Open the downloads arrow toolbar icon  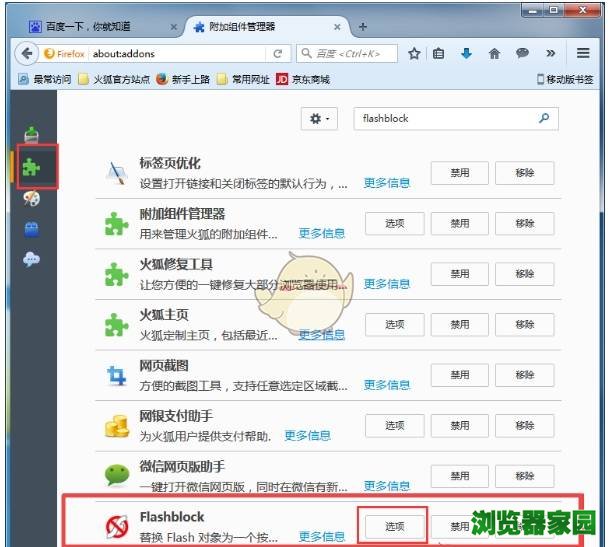coord(466,53)
